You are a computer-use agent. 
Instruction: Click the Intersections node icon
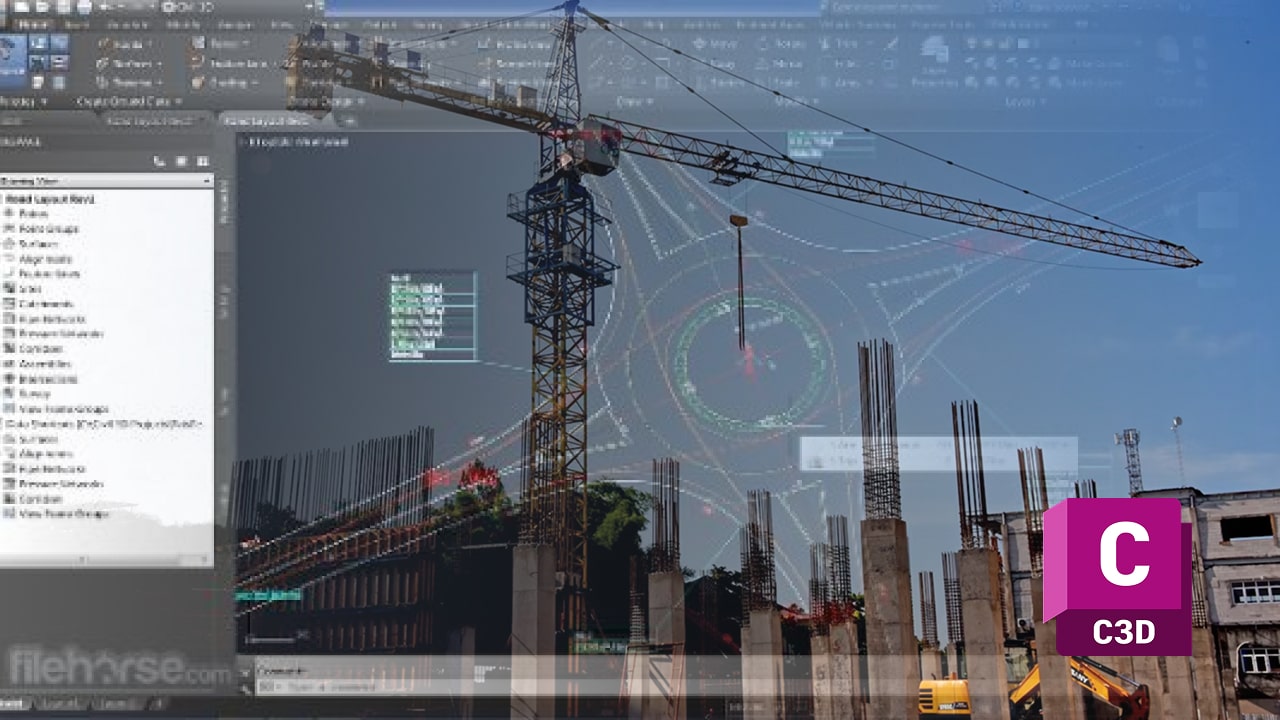[9, 379]
